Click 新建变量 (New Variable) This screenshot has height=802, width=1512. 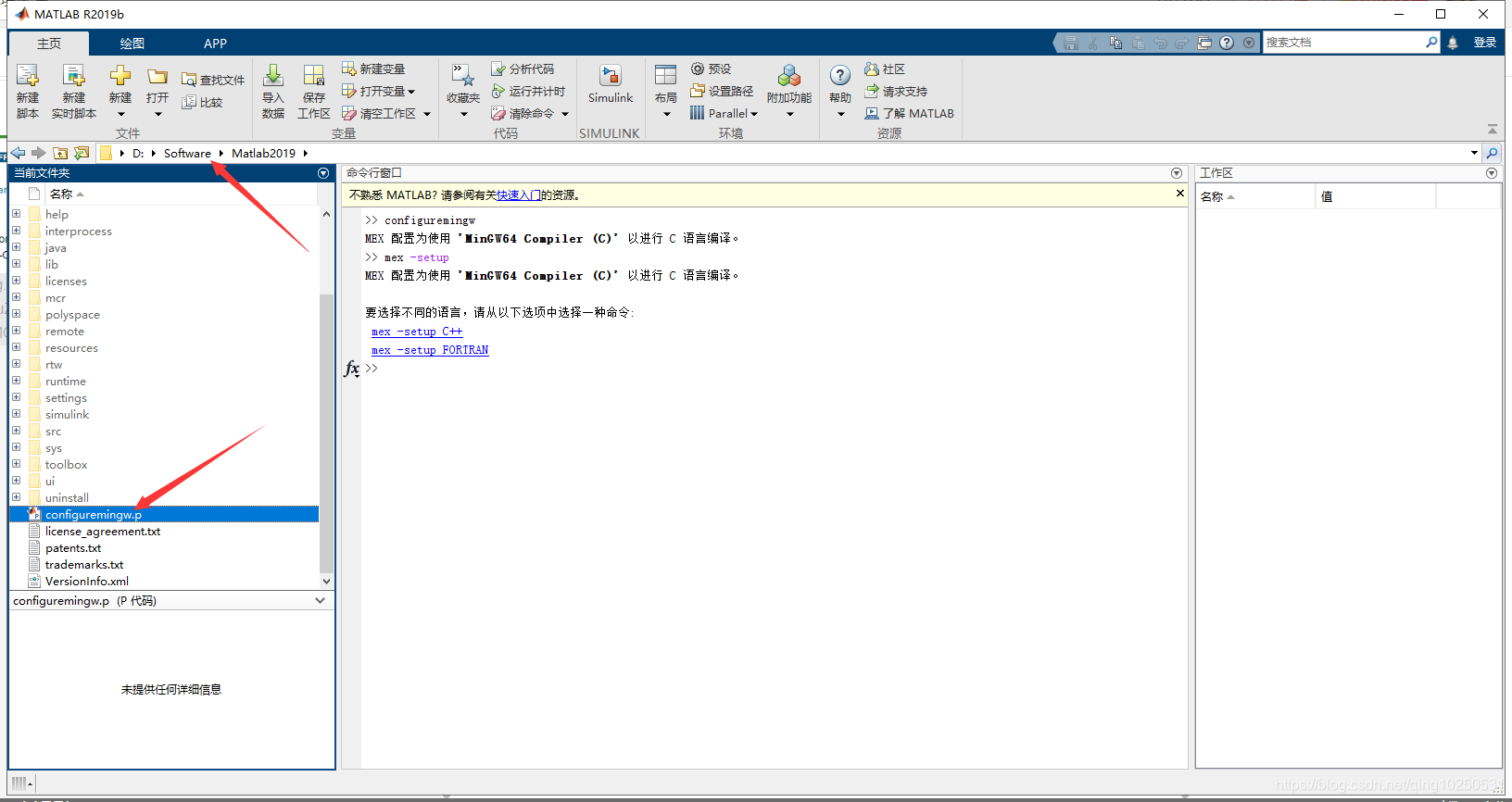coord(373,69)
